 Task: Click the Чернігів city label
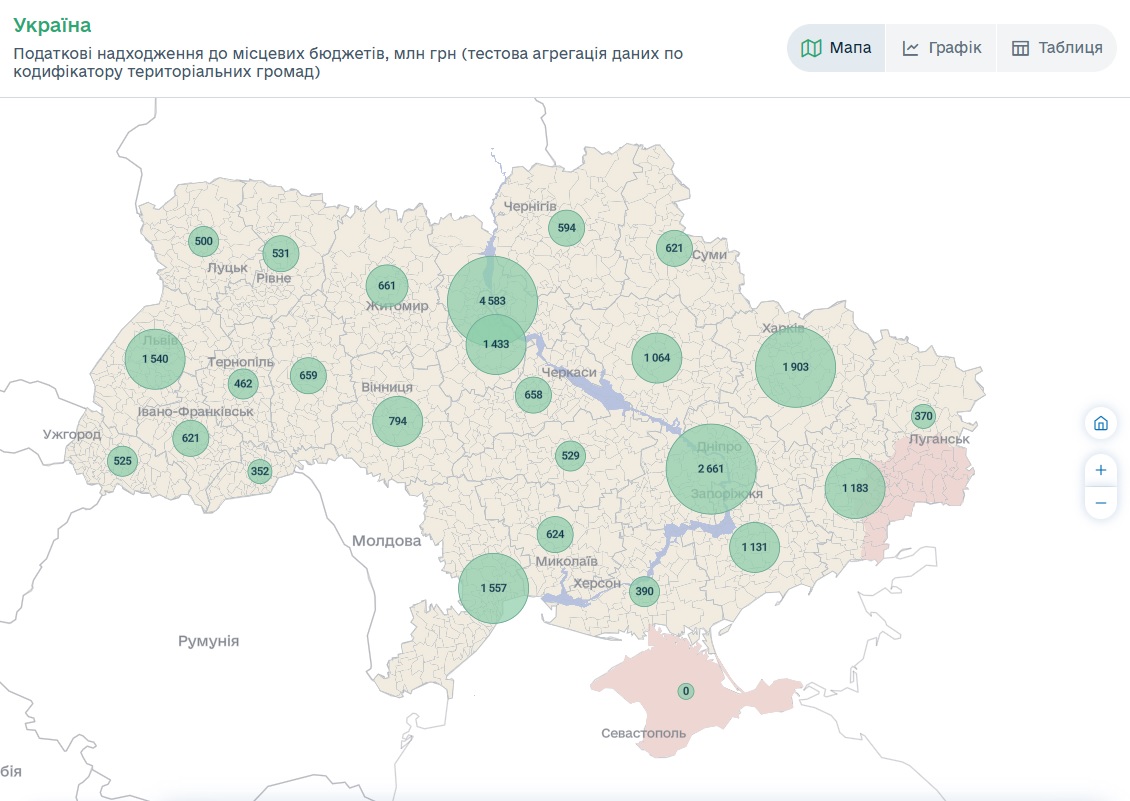530,206
